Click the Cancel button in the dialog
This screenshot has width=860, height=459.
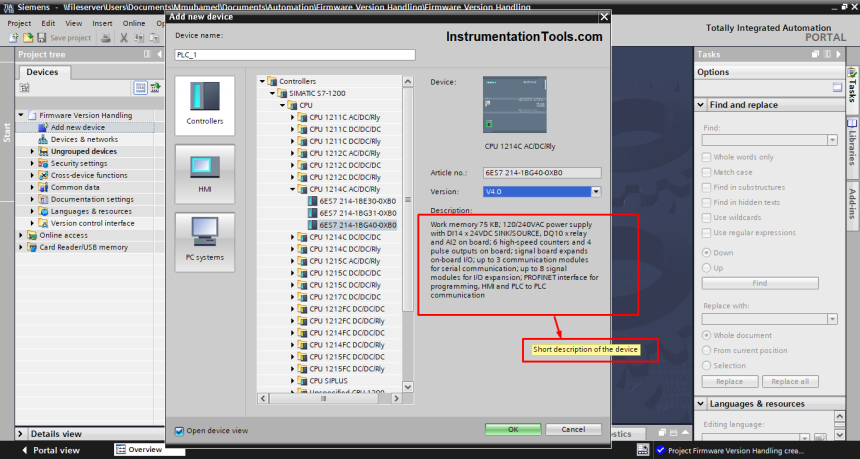573,429
